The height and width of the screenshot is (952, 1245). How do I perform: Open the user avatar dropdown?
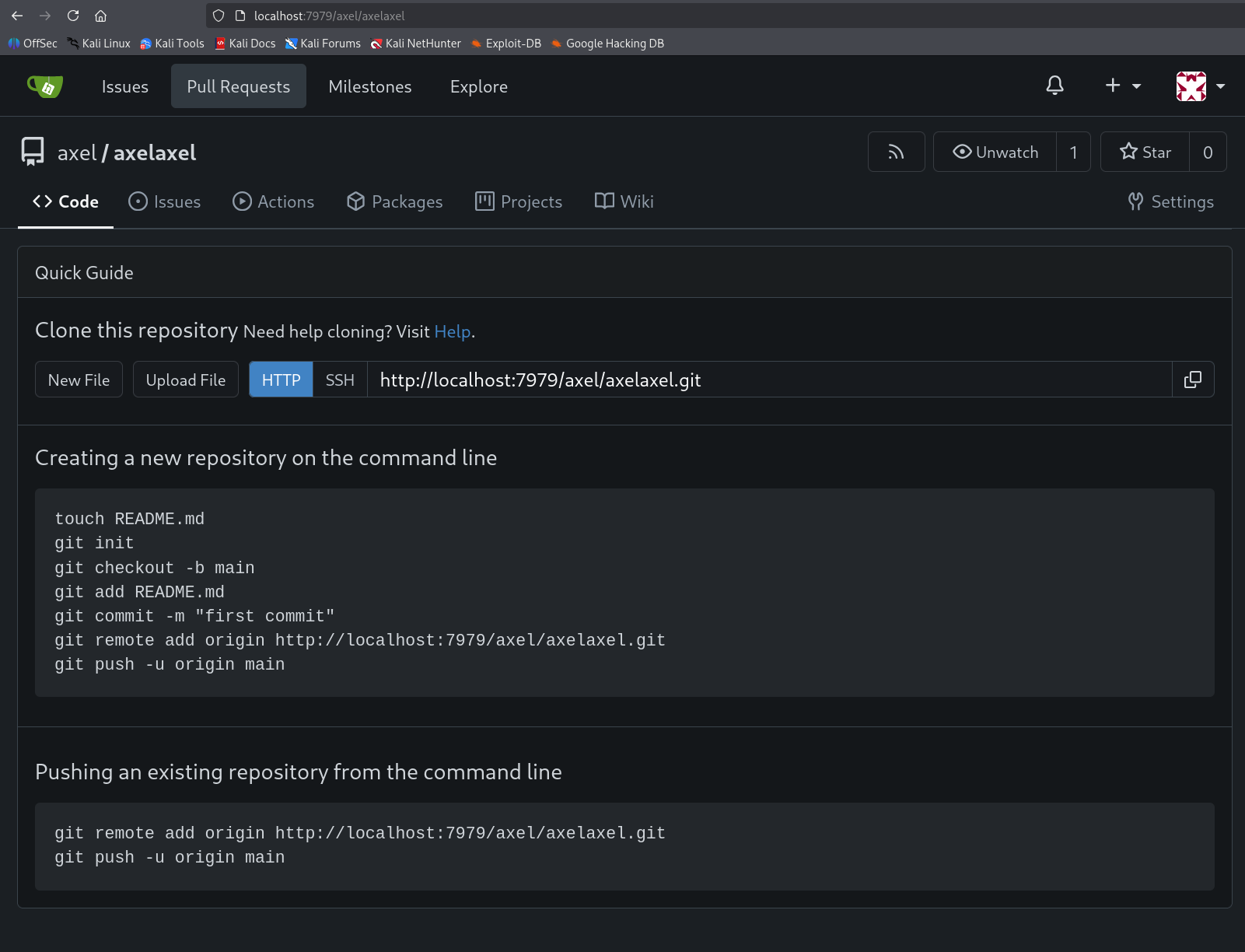click(1200, 86)
